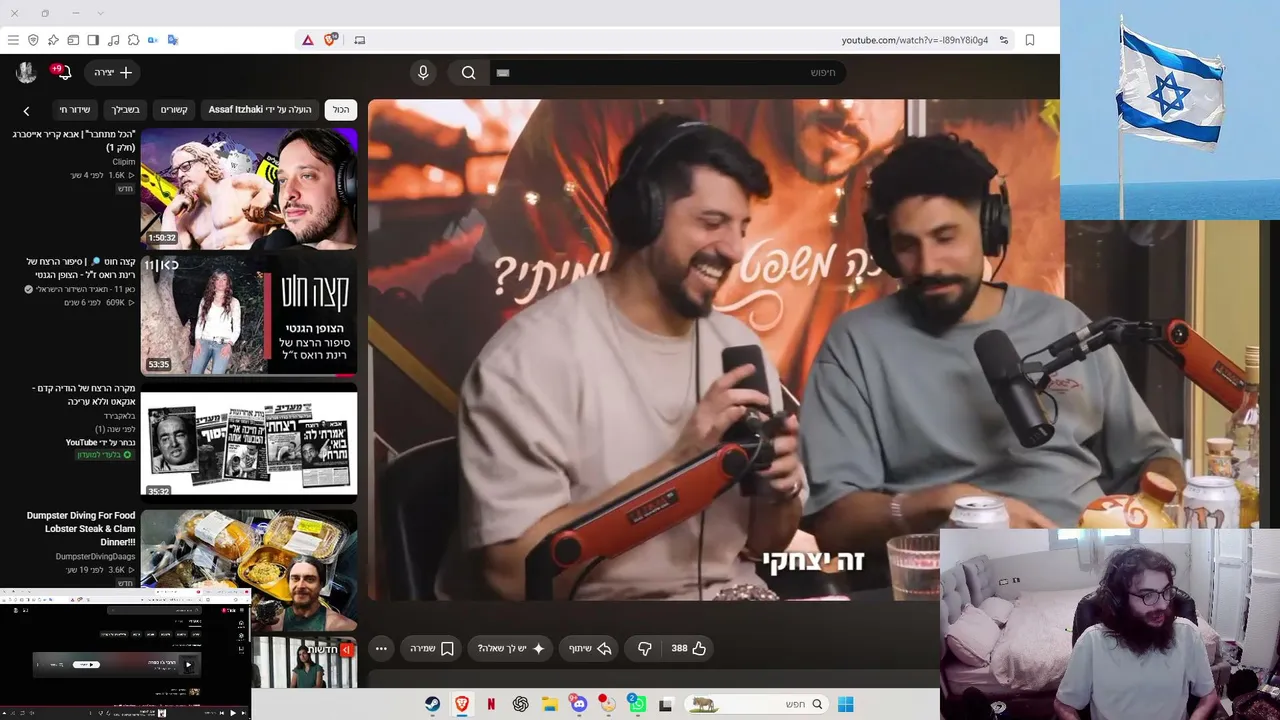1280x720 pixels.
Task: Click the 'שיתוף' share button
Action: click(590, 648)
